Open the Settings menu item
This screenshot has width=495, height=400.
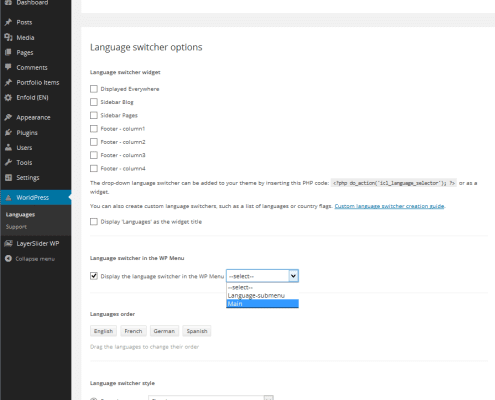click(x=28, y=178)
